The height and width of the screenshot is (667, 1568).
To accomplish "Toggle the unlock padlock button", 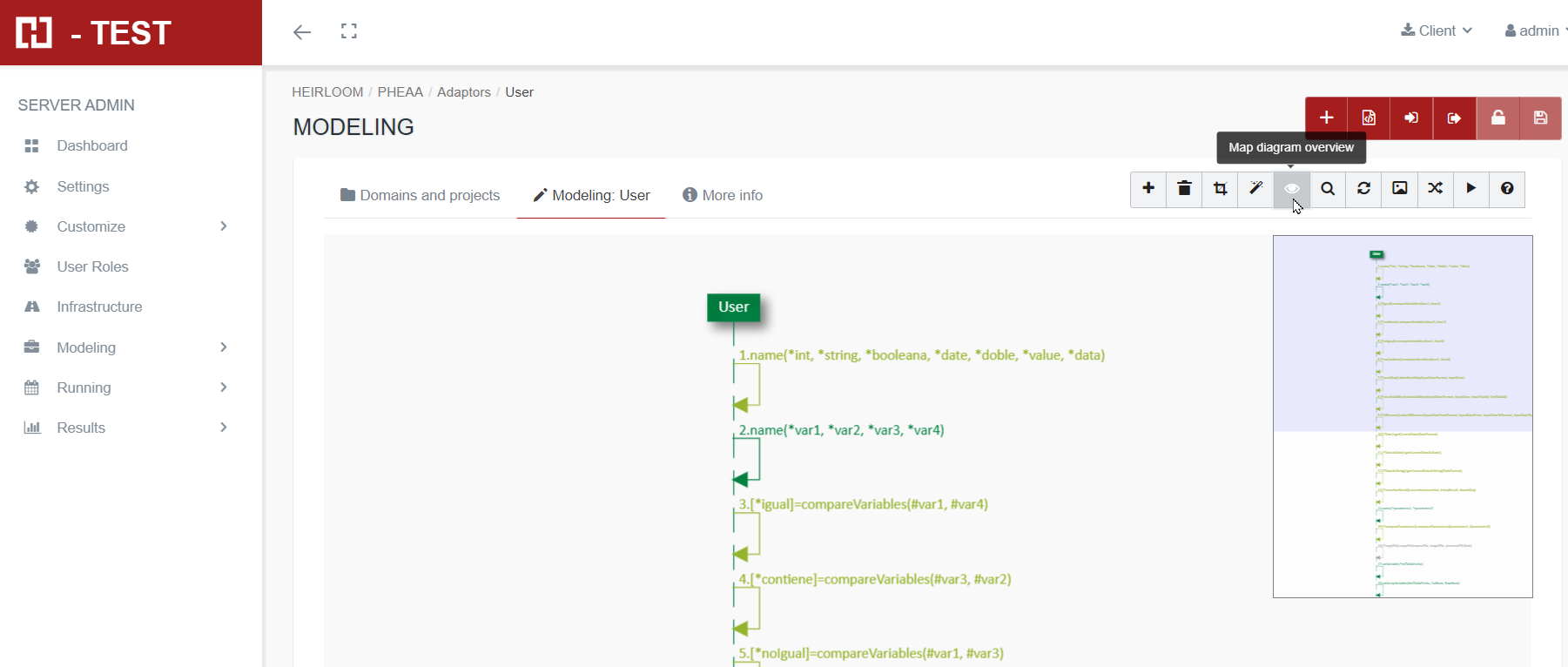I will (1497, 118).
